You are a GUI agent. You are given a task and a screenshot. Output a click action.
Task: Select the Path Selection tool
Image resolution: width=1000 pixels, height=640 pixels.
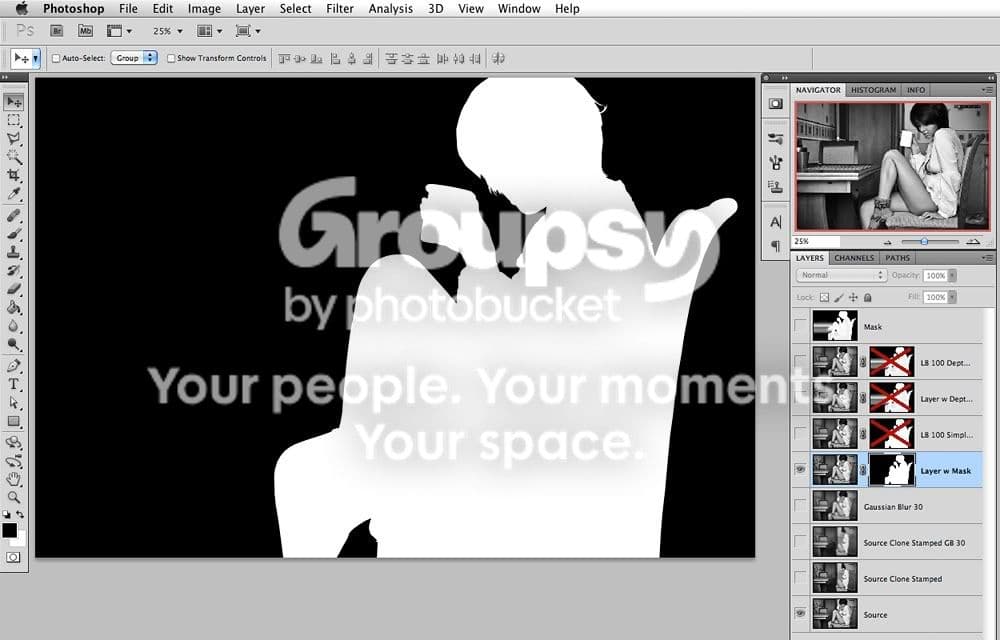pos(14,403)
